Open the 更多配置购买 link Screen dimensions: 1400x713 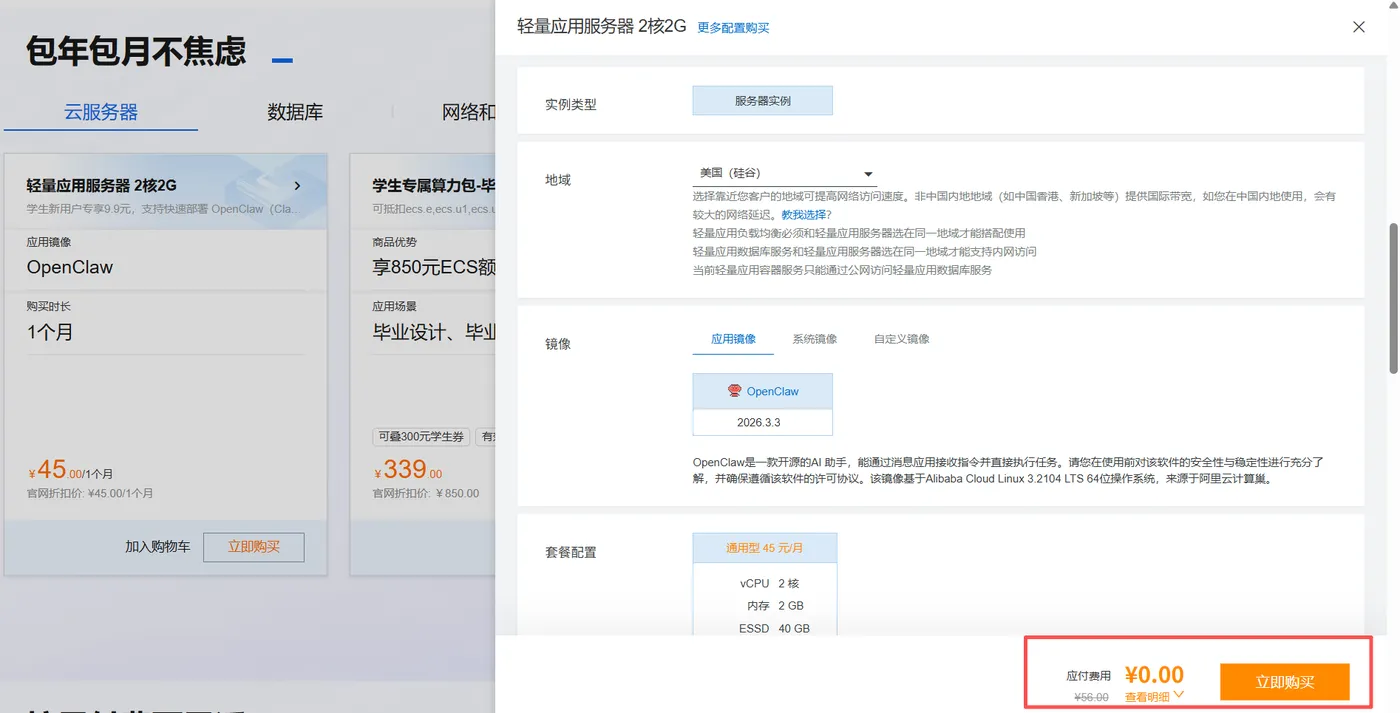[733, 28]
